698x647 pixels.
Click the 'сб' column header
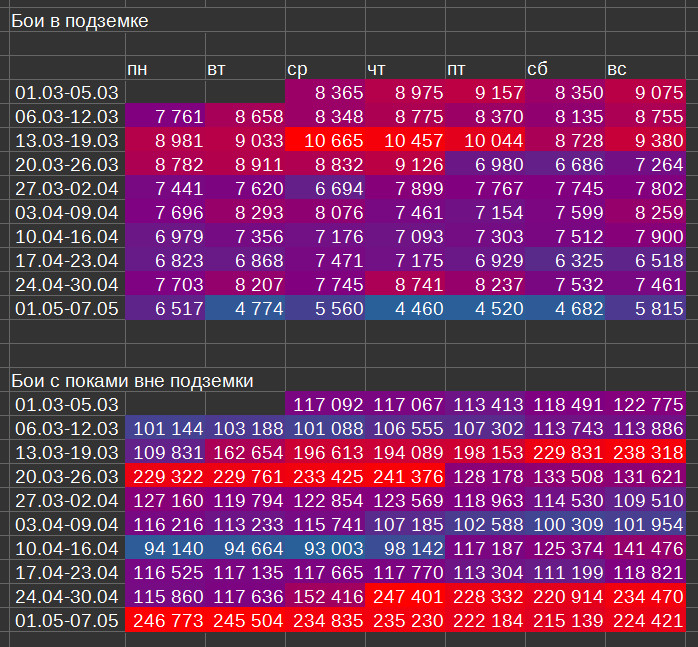coord(565,69)
